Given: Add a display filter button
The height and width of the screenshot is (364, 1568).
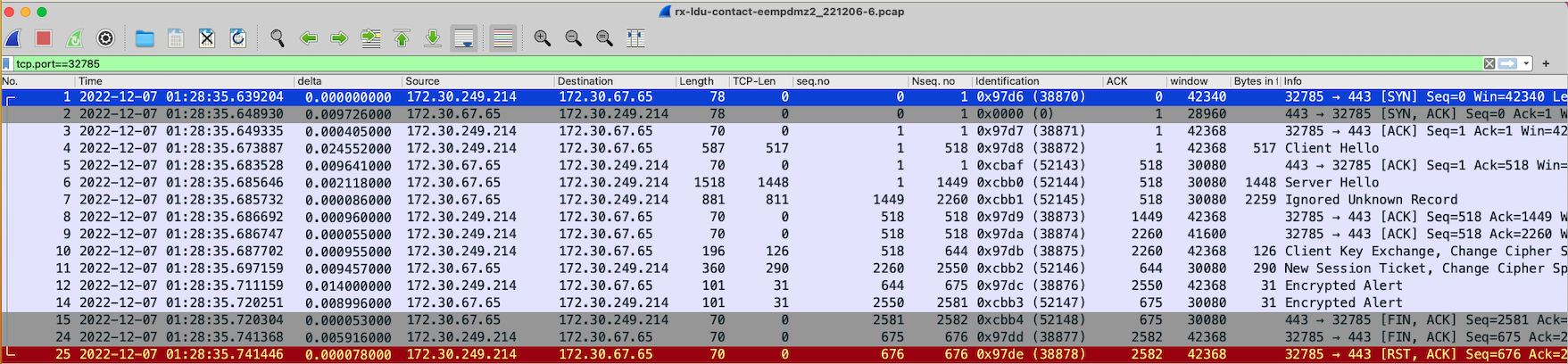Looking at the screenshot, I should [1546, 63].
